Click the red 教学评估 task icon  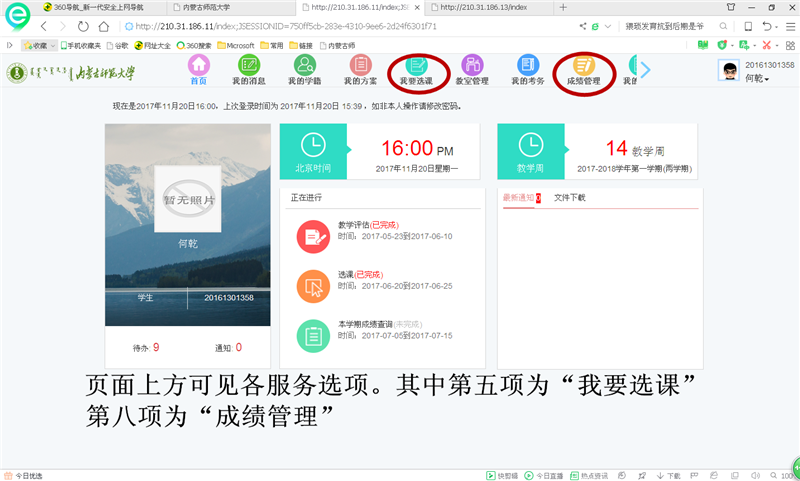click(313, 236)
